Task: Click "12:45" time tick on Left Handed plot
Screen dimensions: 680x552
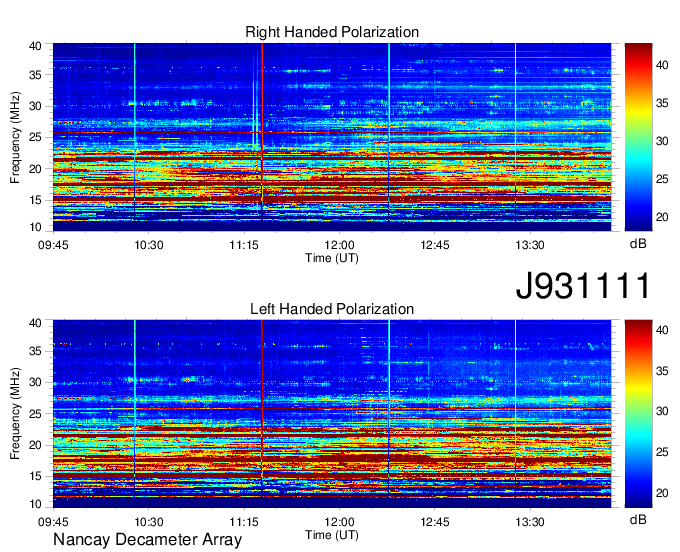Action: [x=435, y=522]
